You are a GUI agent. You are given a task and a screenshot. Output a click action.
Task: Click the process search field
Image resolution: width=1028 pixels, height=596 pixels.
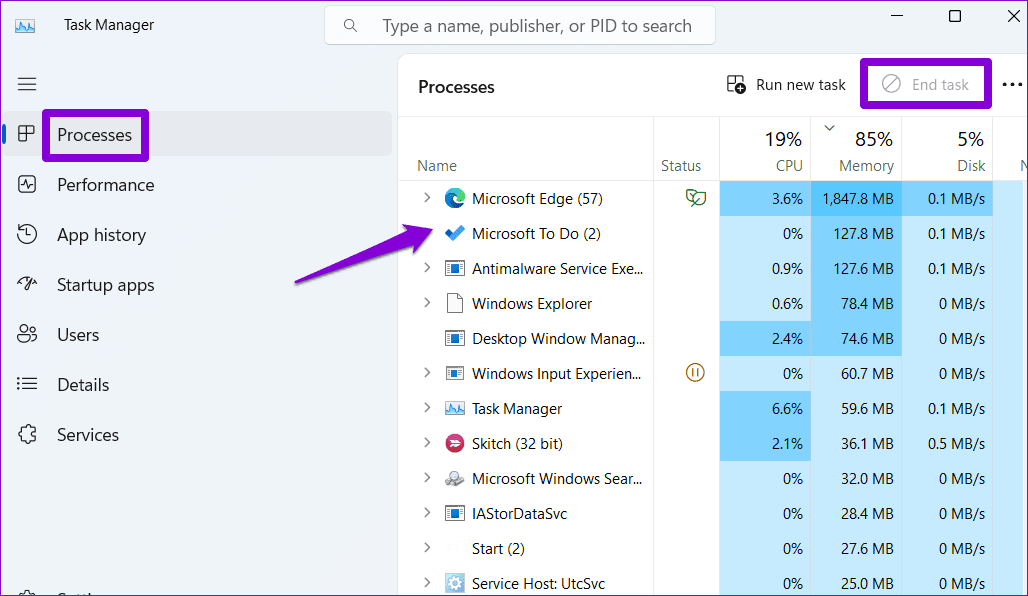tap(519, 25)
